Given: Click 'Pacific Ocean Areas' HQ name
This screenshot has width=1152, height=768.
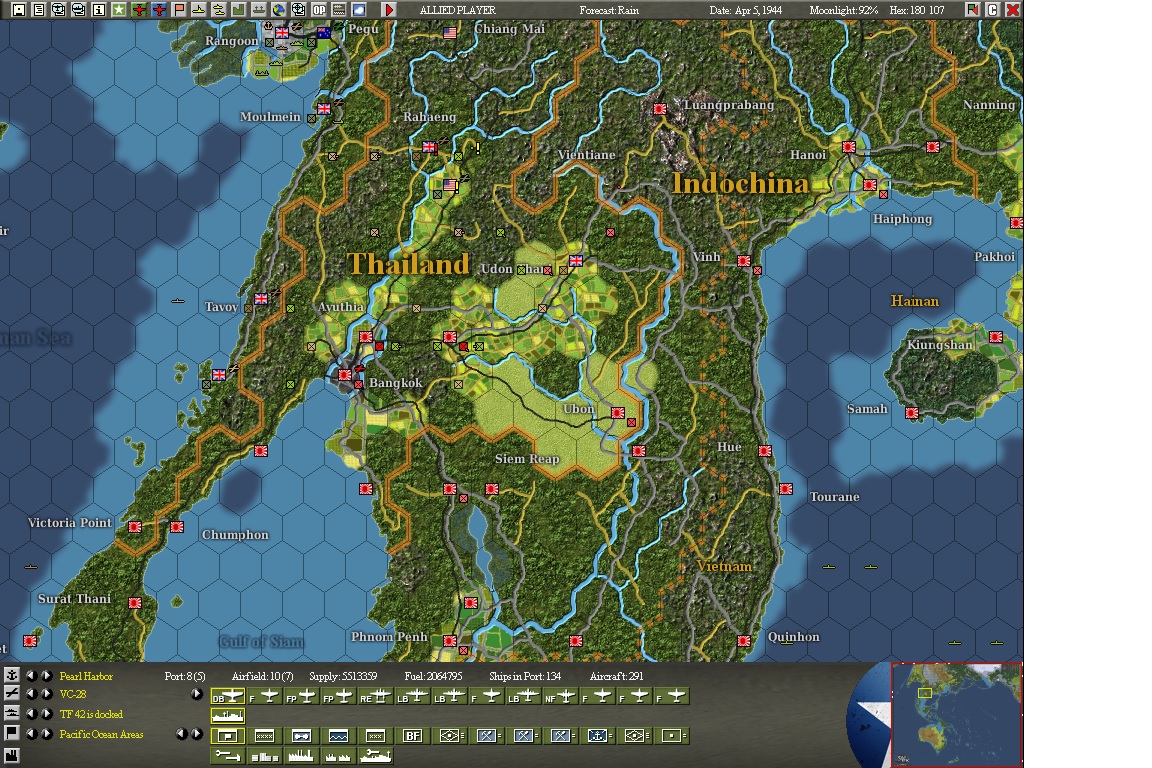Looking at the screenshot, I should click(x=101, y=734).
